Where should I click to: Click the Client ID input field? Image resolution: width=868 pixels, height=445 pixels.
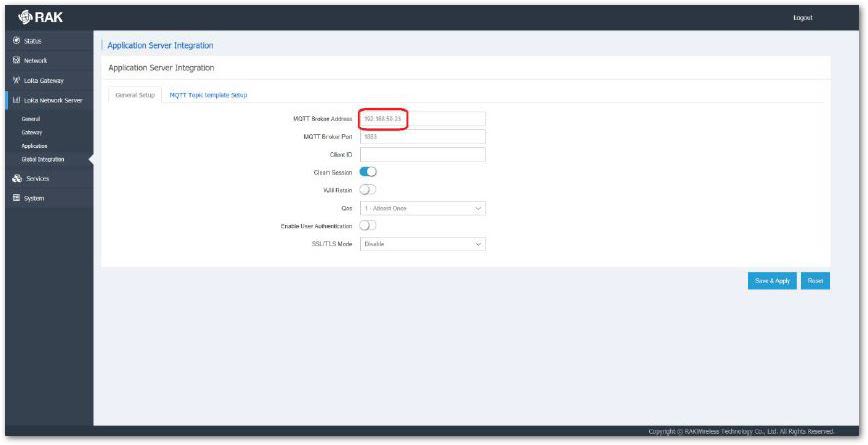pos(422,154)
